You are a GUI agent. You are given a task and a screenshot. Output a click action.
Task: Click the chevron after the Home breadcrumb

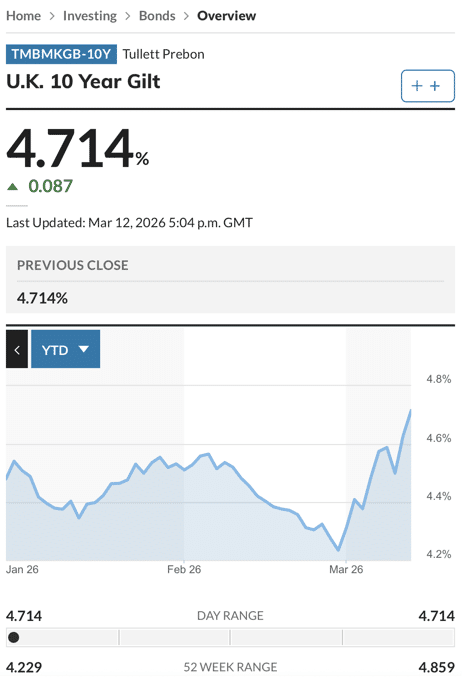click(52, 16)
